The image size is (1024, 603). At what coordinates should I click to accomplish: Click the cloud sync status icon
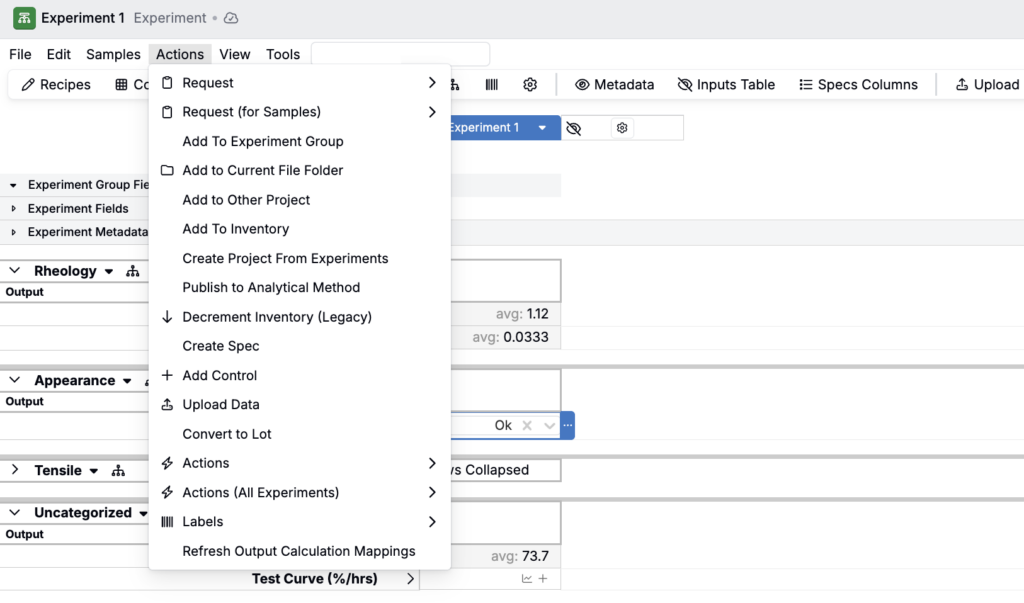(x=231, y=18)
